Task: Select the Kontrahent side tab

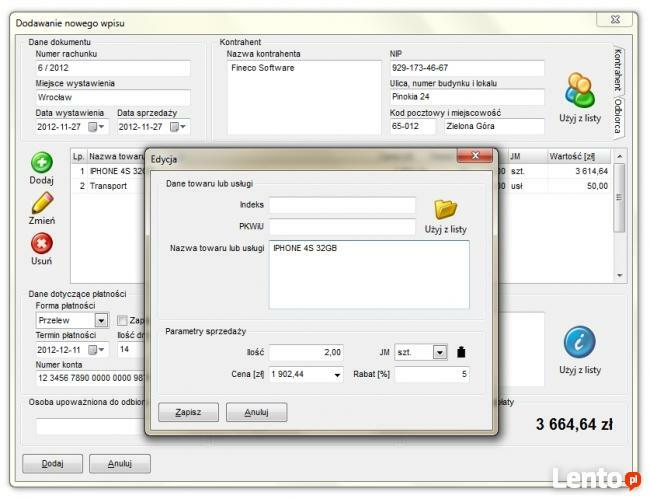Action: (618, 68)
